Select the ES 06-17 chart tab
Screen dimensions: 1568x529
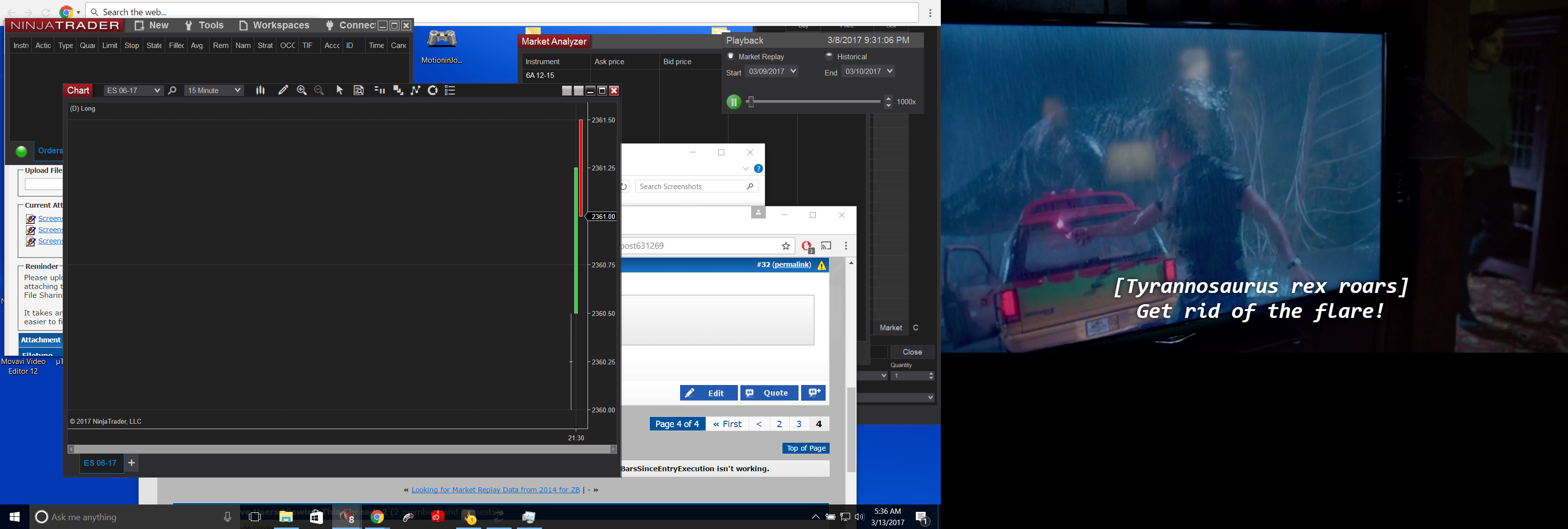pyautogui.click(x=100, y=463)
